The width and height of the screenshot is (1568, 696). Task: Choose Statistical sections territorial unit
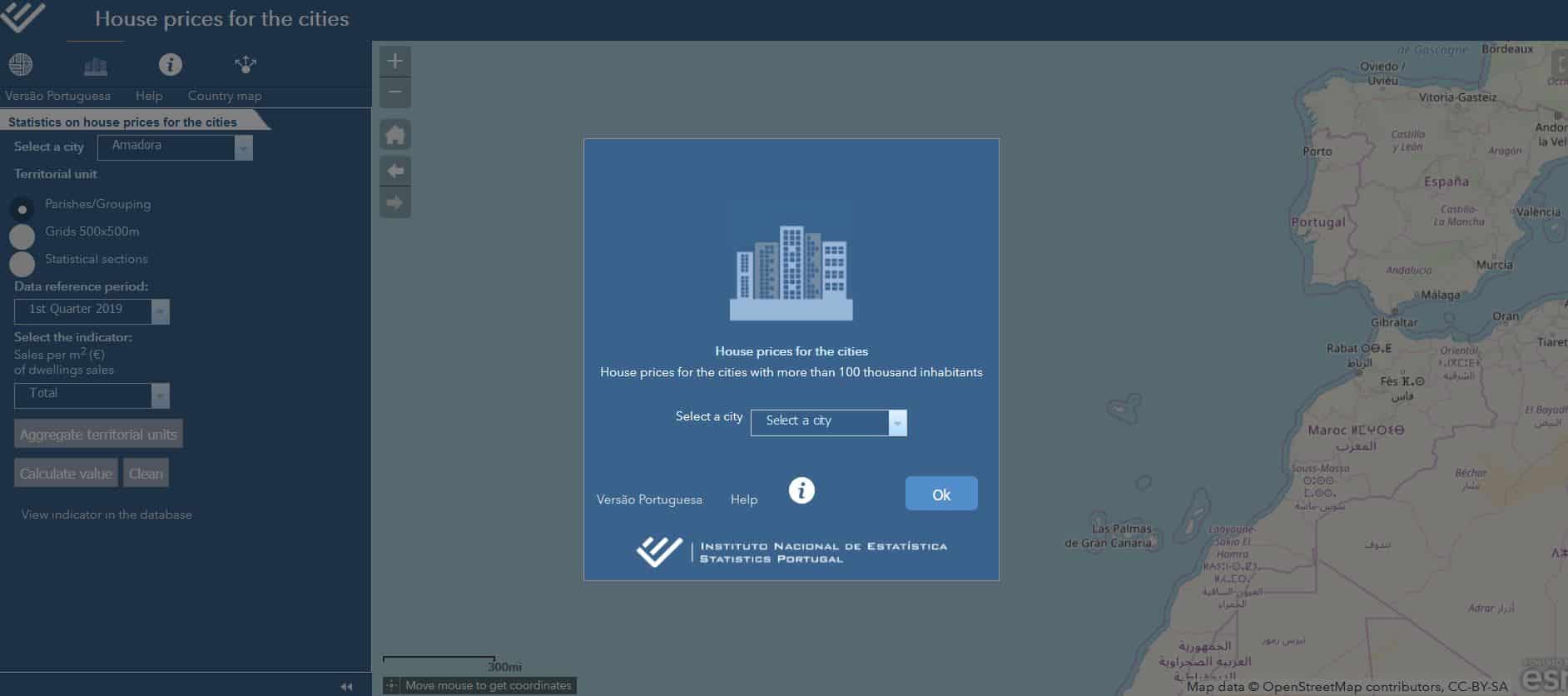click(x=22, y=264)
